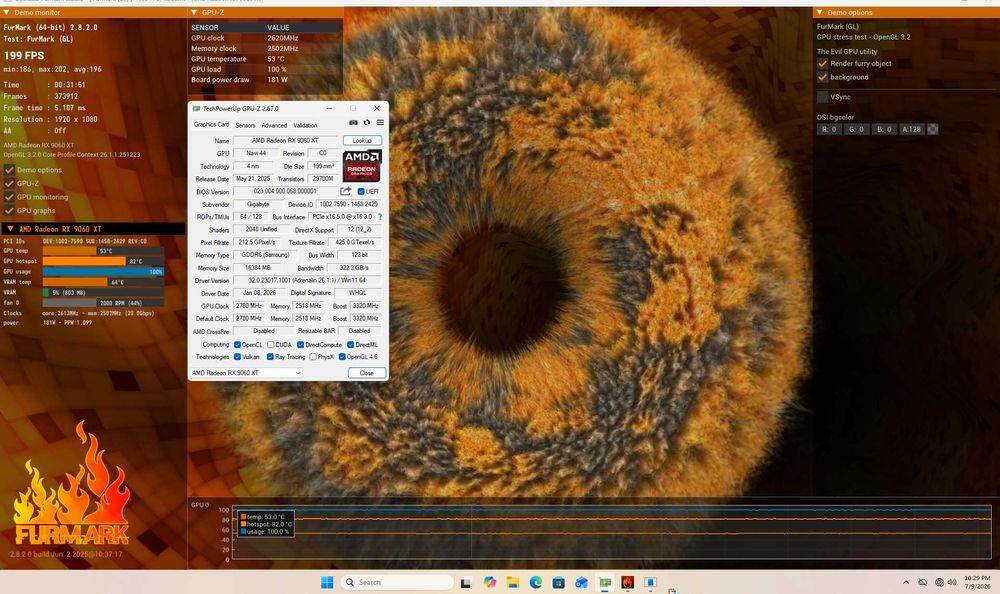
Task: Click the R: 0 bgcolor field
Action: (x=829, y=129)
